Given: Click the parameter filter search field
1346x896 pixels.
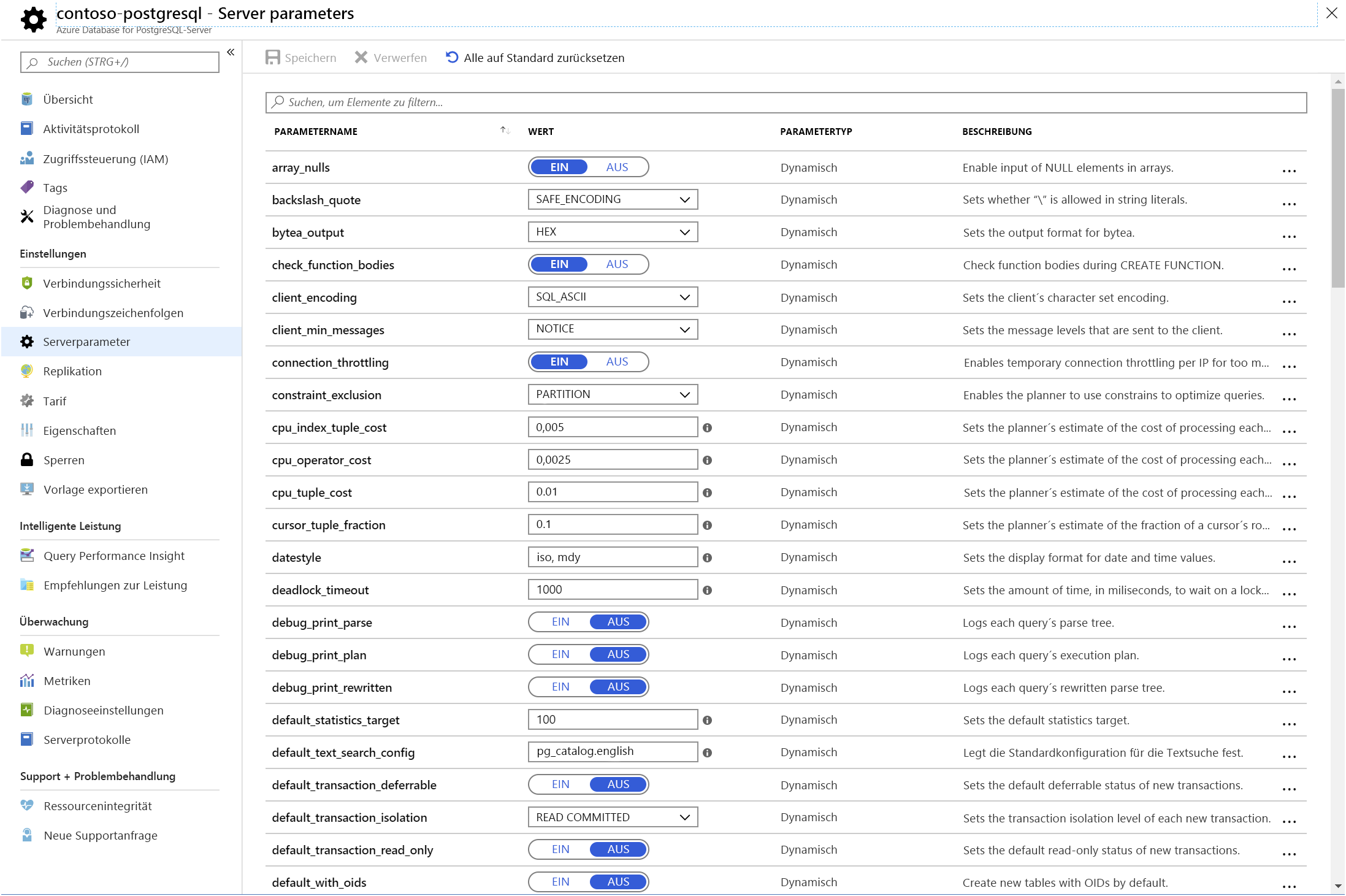Looking at the screenshot, I should pos(785,102).
